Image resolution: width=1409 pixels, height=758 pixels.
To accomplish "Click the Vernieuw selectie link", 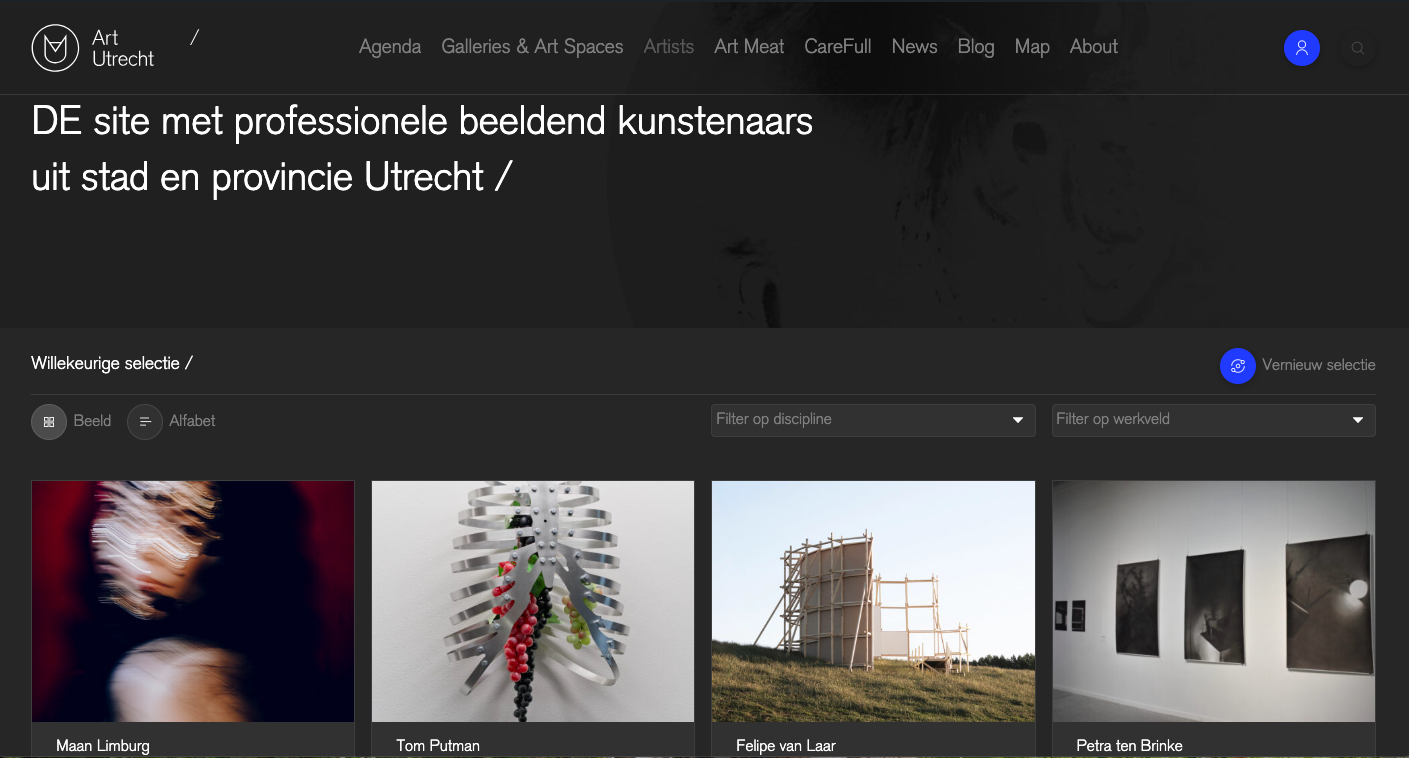I will (1318, 365).
